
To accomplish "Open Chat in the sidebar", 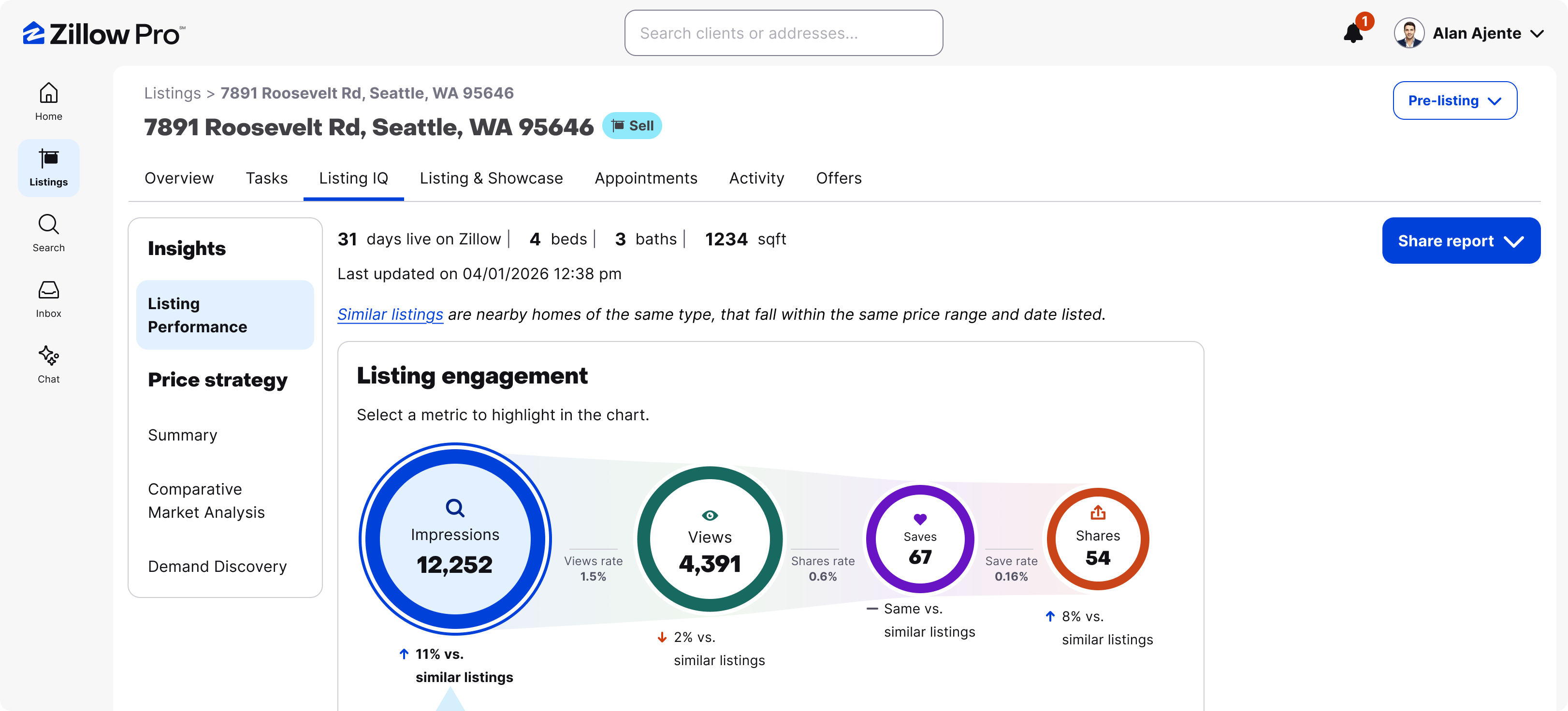I will tap(49, 364).
